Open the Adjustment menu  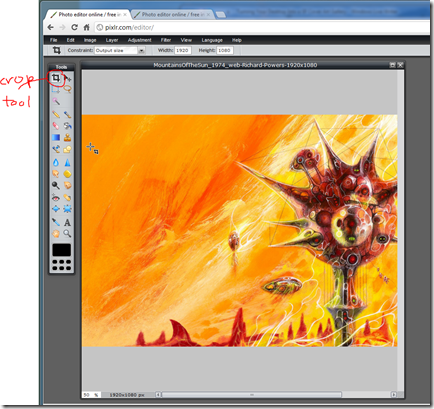pos(139,40)
